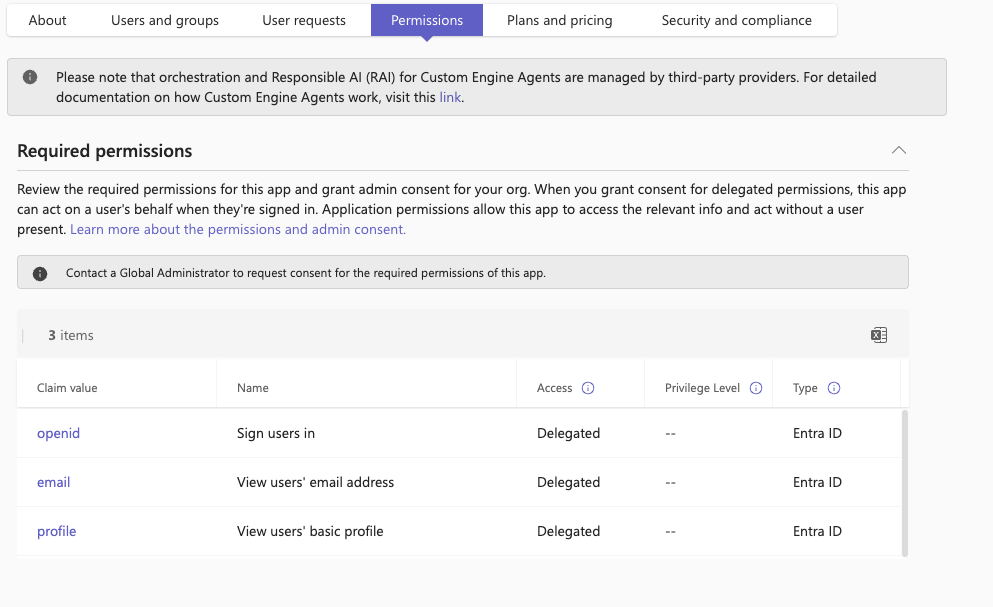The image size is (993, 607).
Task: Open the profile claim value
Action: [56, 531]
